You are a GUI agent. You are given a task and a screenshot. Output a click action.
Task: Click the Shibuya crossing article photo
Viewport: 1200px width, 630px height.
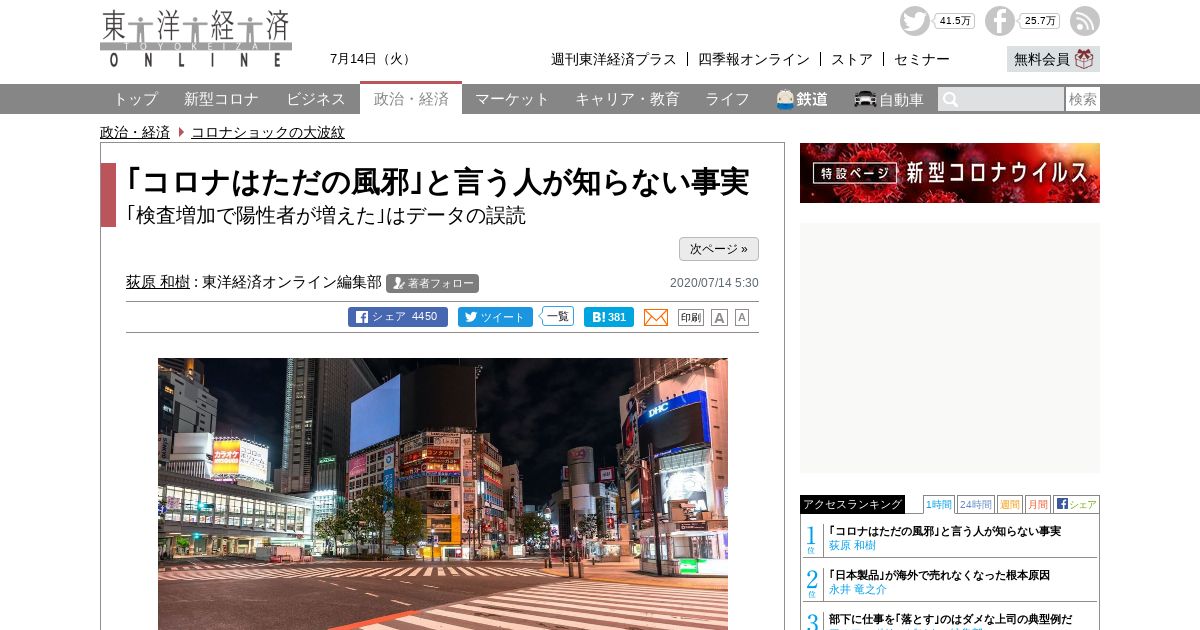[443, 493]
